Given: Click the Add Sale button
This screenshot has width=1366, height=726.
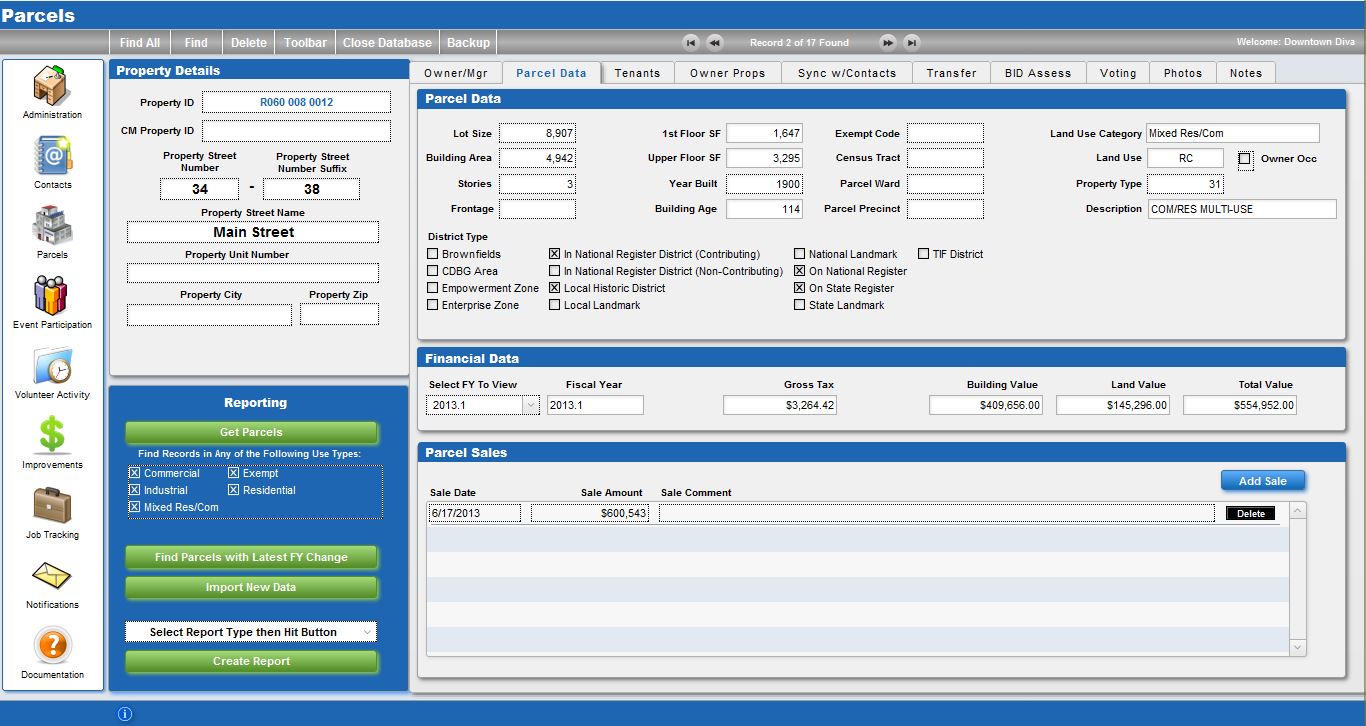Looking at the screenshot, I should coord(1262,481).
